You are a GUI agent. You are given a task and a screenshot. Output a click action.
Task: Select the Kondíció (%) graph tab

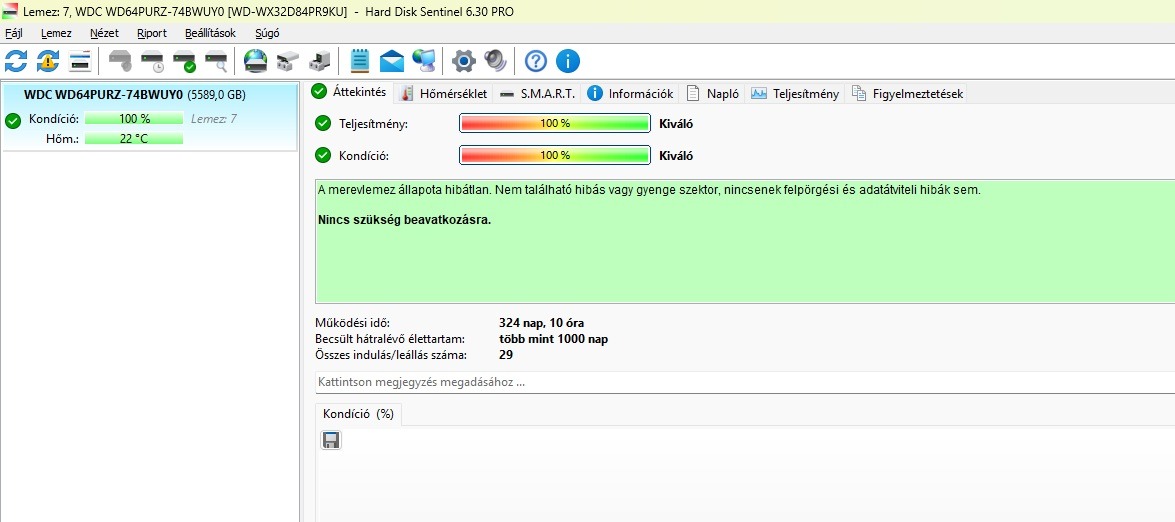[358, 413]
